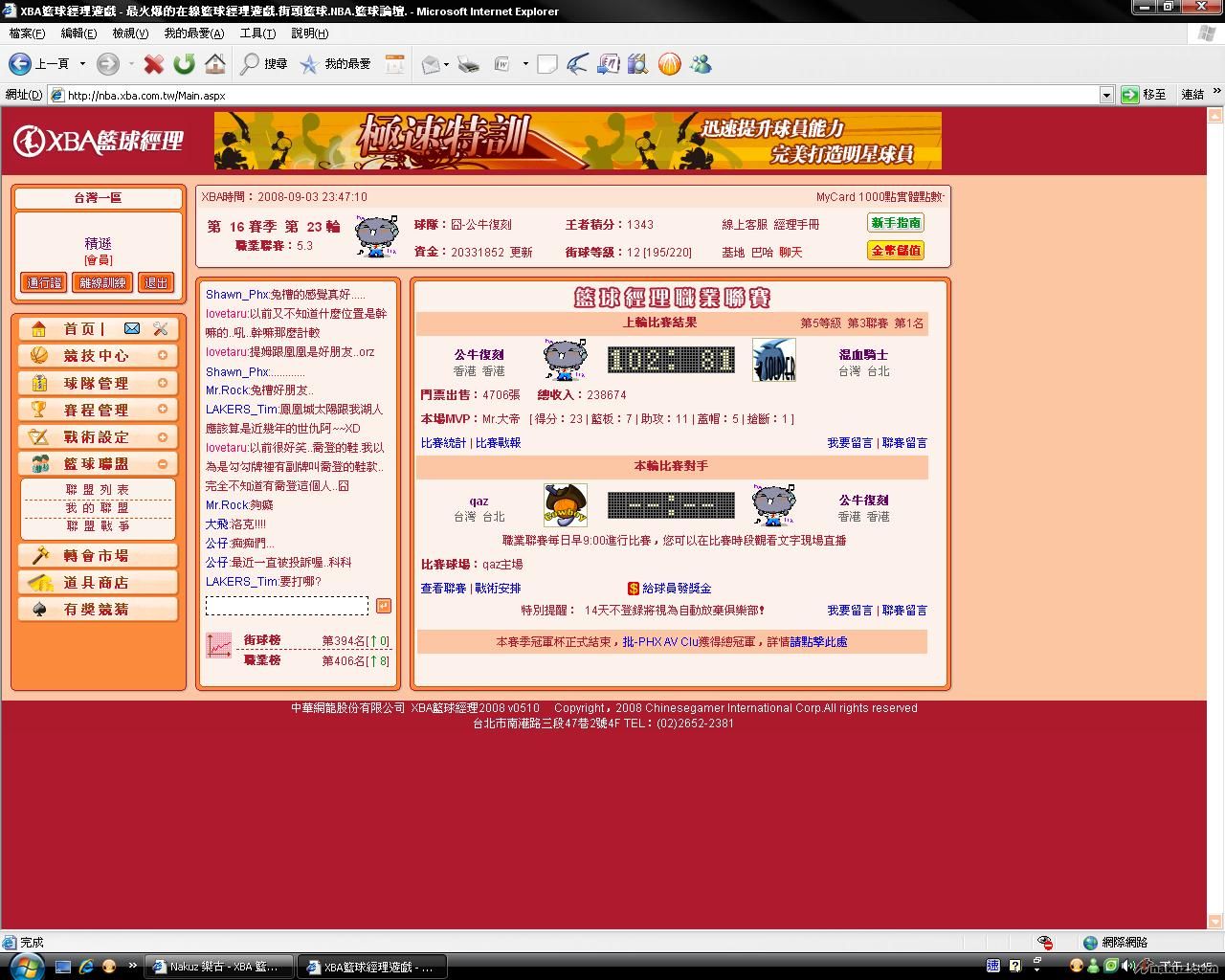Click the 金幣儲值 button
Screen dimensions: 1225x980
[896, 251]
